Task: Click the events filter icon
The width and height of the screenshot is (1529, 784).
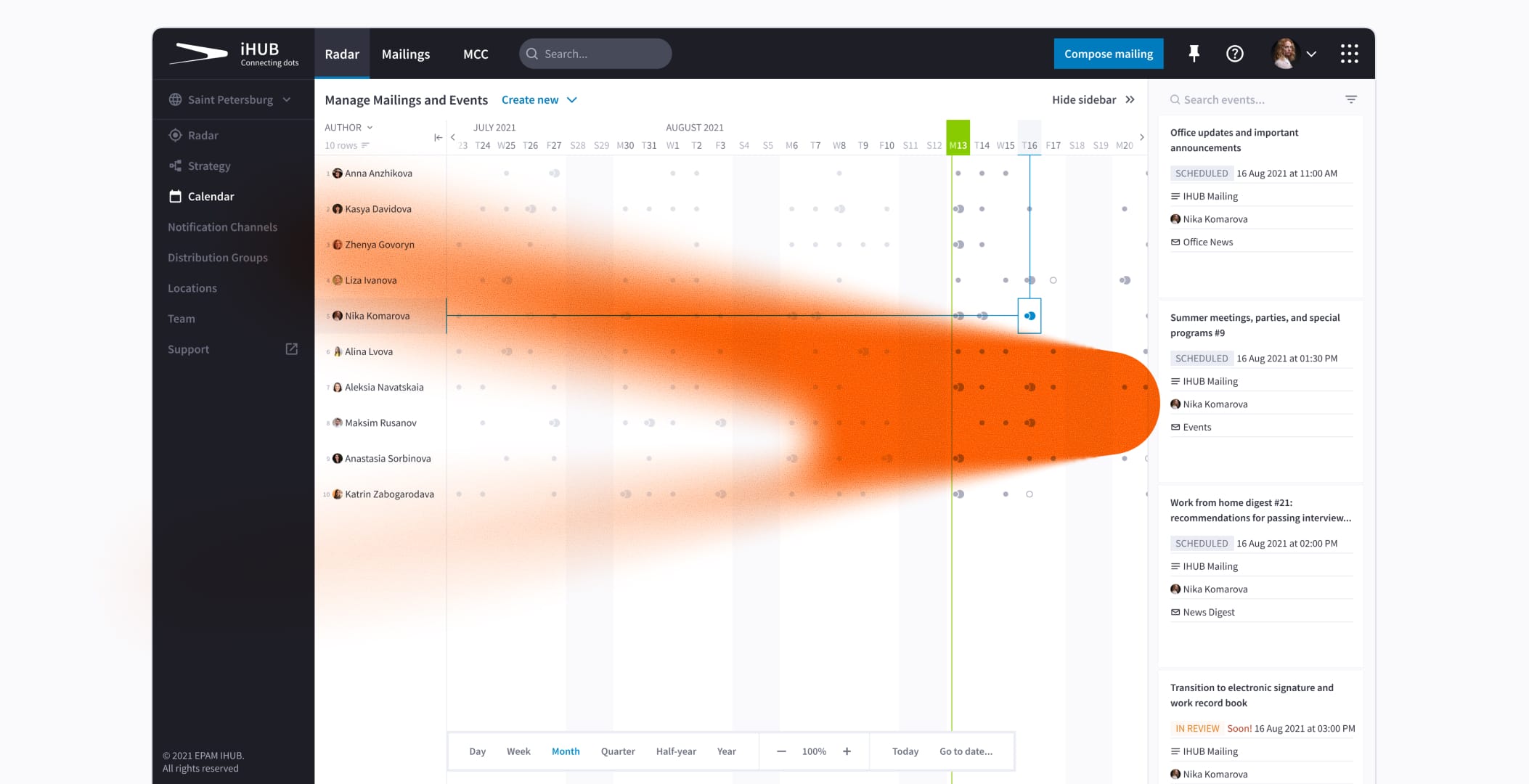Action: coord(1350,99)
